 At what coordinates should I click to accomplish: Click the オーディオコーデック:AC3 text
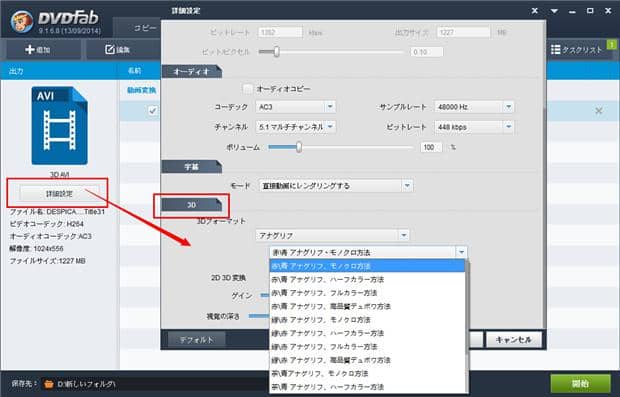[51, 236]
